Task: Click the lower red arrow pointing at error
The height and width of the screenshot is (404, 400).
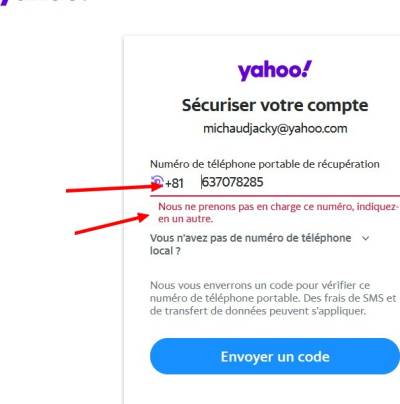Action: click(x=112, y=224)
